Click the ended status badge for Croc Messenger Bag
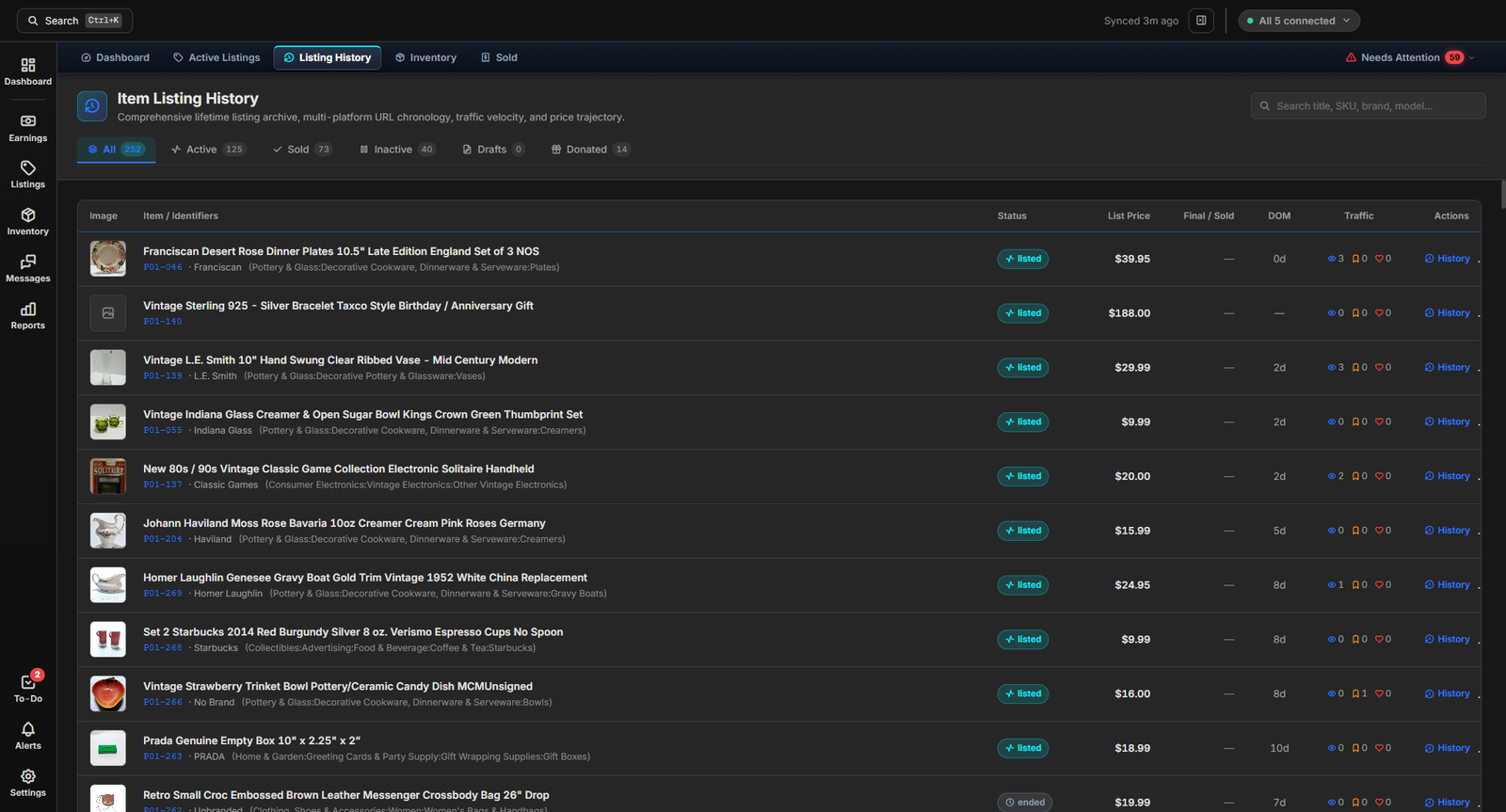The width and height of the screenshot is (1506, 812). tap(1025, 803)
